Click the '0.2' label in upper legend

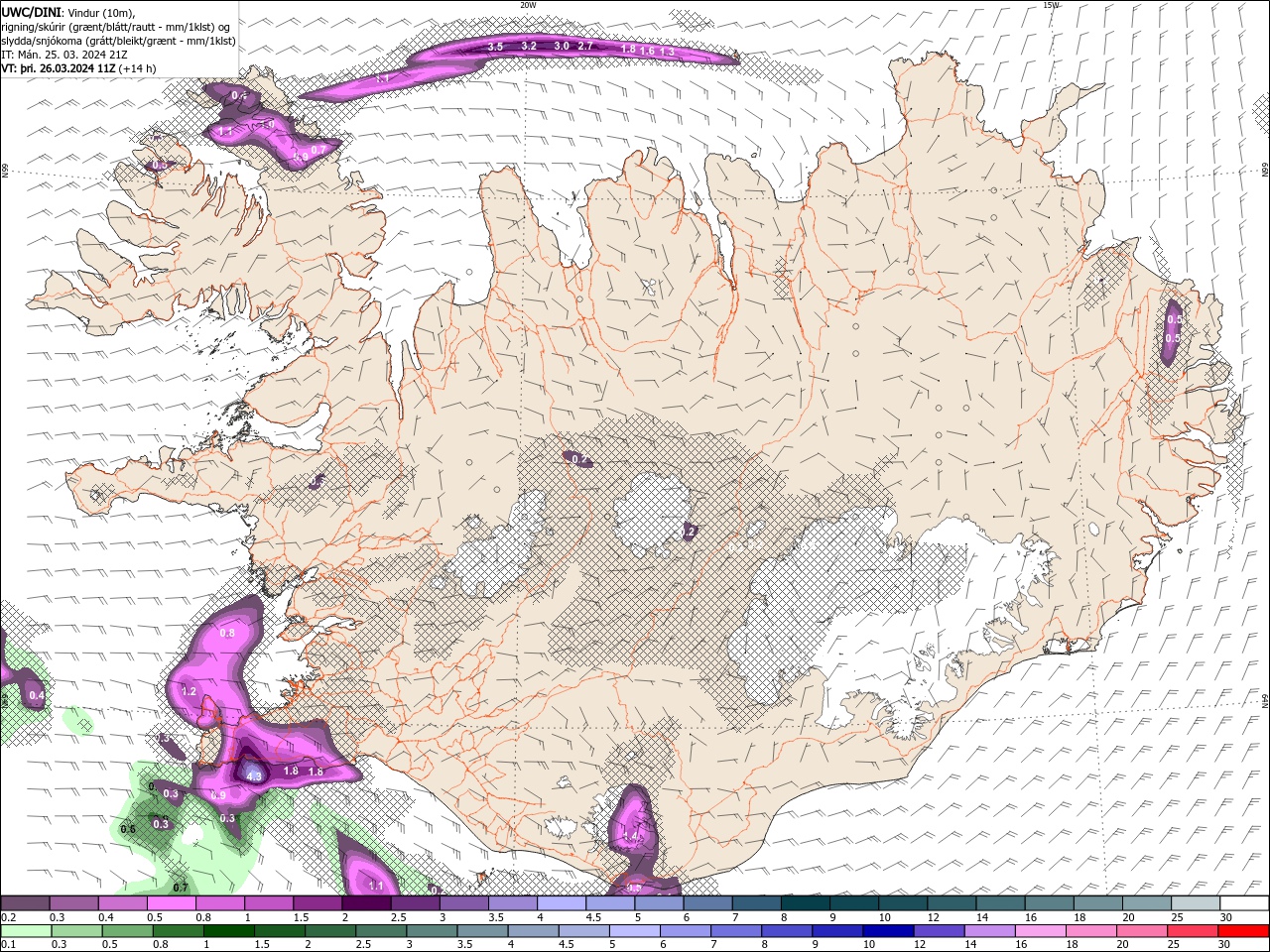(8, 917)
